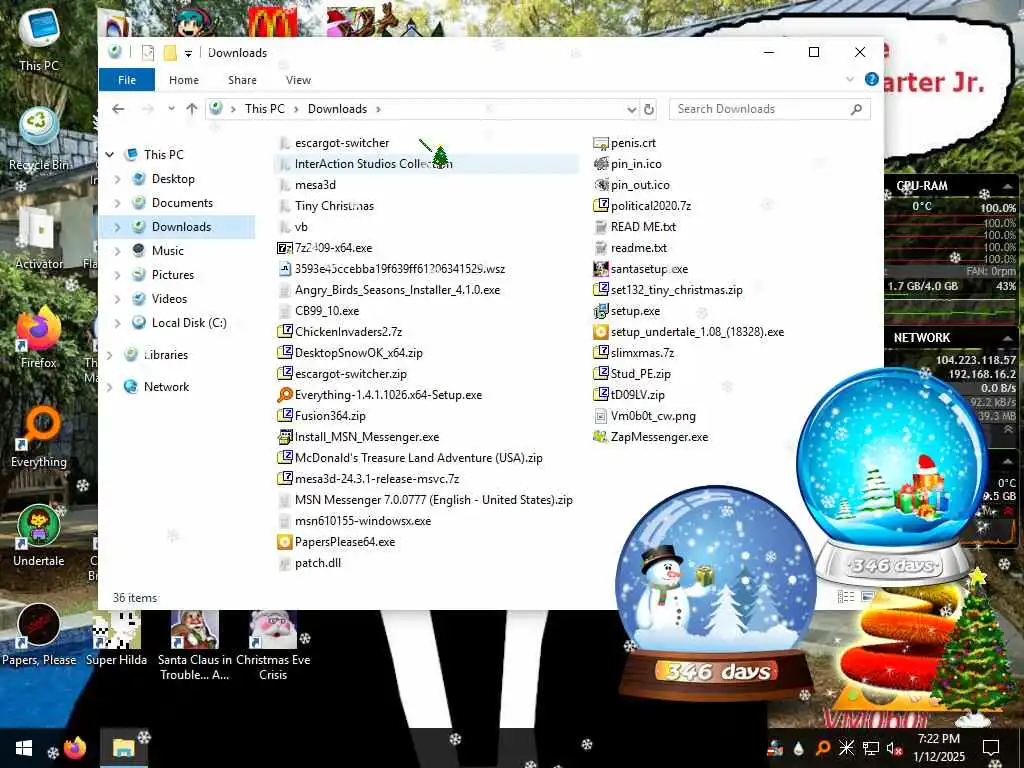This screenshot has width=1024, height=768.
Task: Select setup_undertale_1.08_(18328).exe icon
Action: point(601,332)
